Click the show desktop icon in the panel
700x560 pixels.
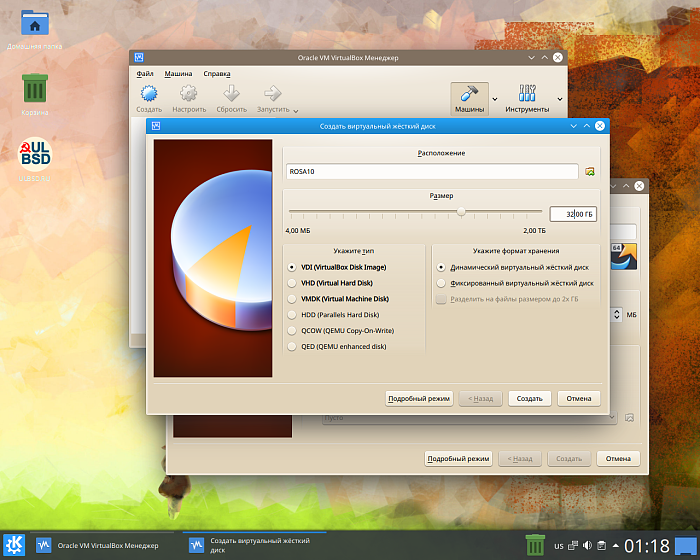[x=686, y=545]
